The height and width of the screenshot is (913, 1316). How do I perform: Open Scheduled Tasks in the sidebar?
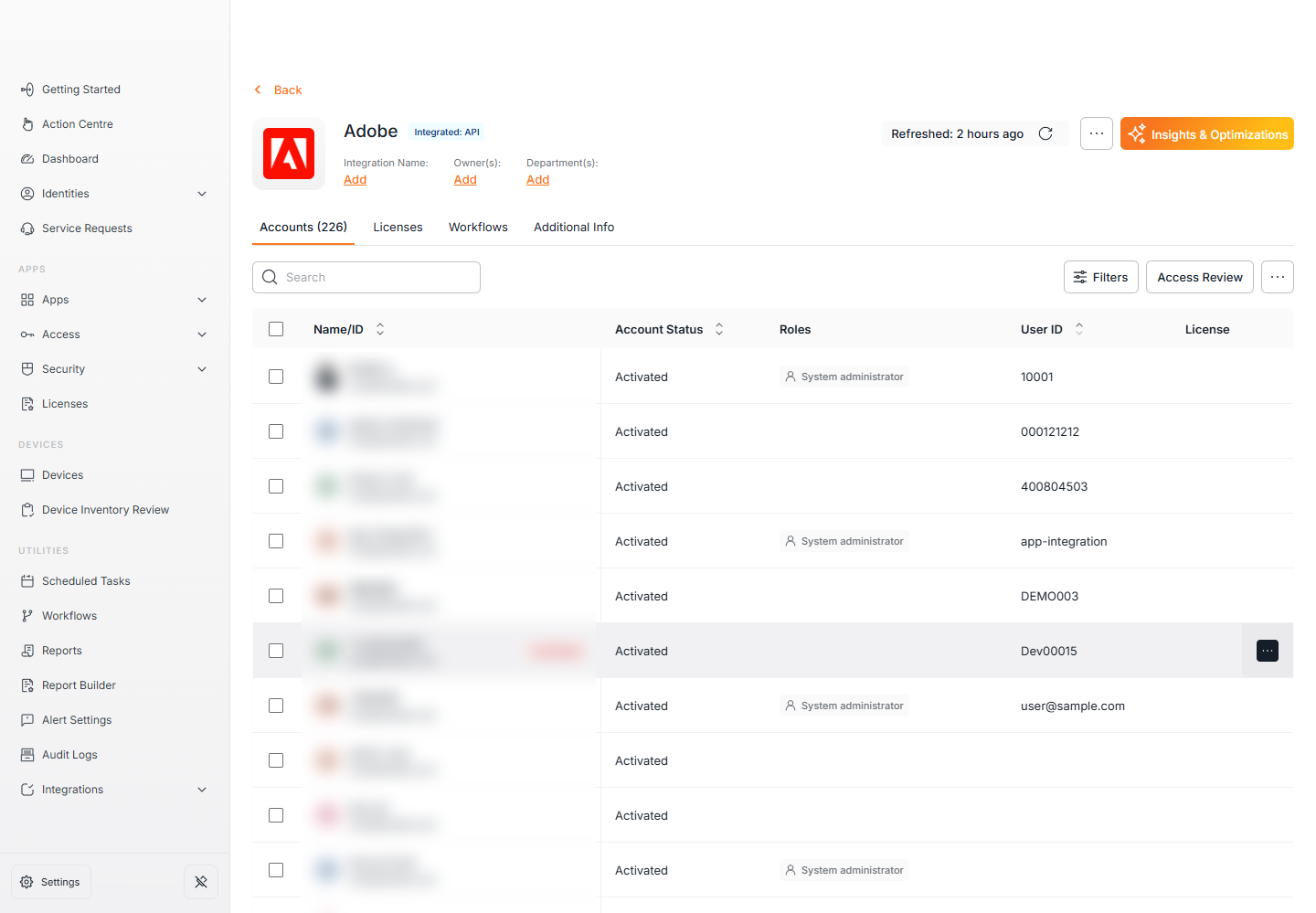click(86, 581)
